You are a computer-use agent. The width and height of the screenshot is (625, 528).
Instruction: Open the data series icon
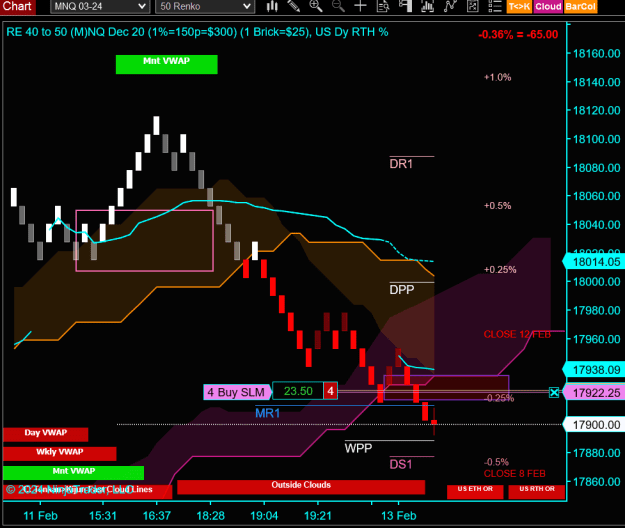pyautogui.click(x=427, y=6)
